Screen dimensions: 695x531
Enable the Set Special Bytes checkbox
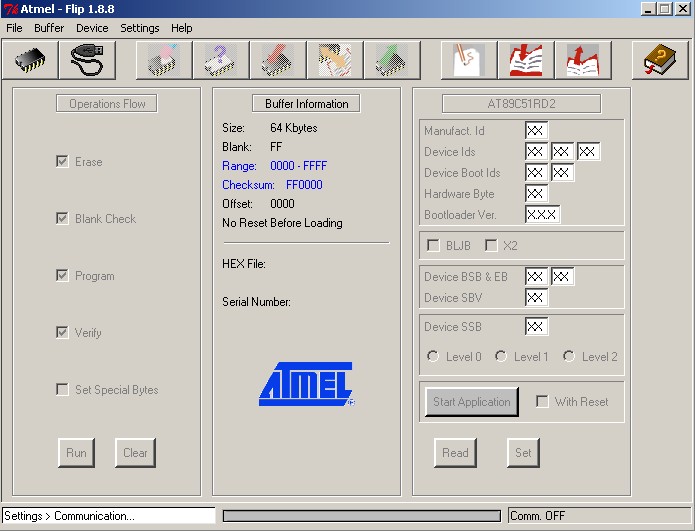[x=63, y=390]
